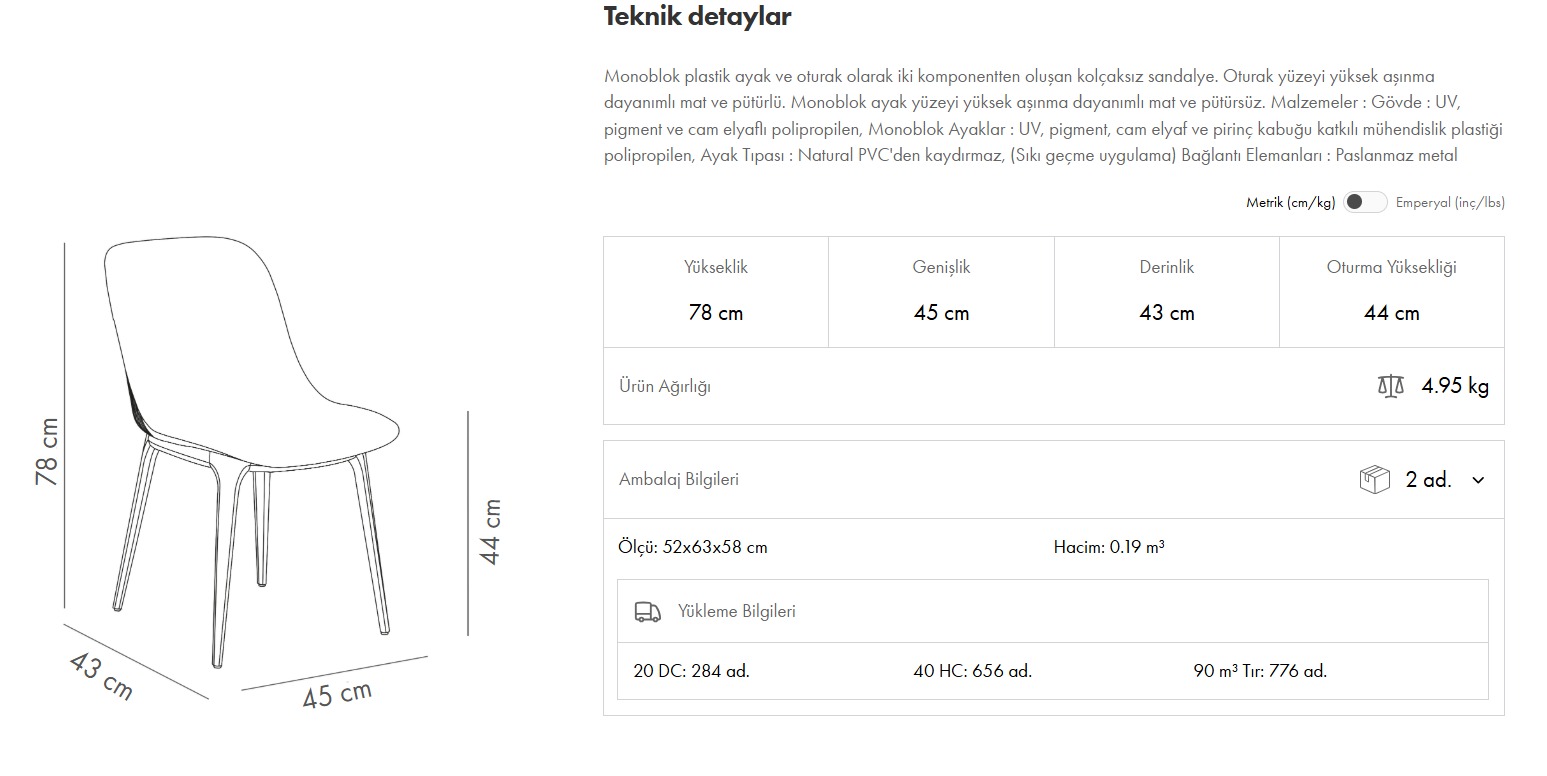This screenshot has width=1547, height=776.
Task: Click the delivery truck icon
Action: [648, 612]
